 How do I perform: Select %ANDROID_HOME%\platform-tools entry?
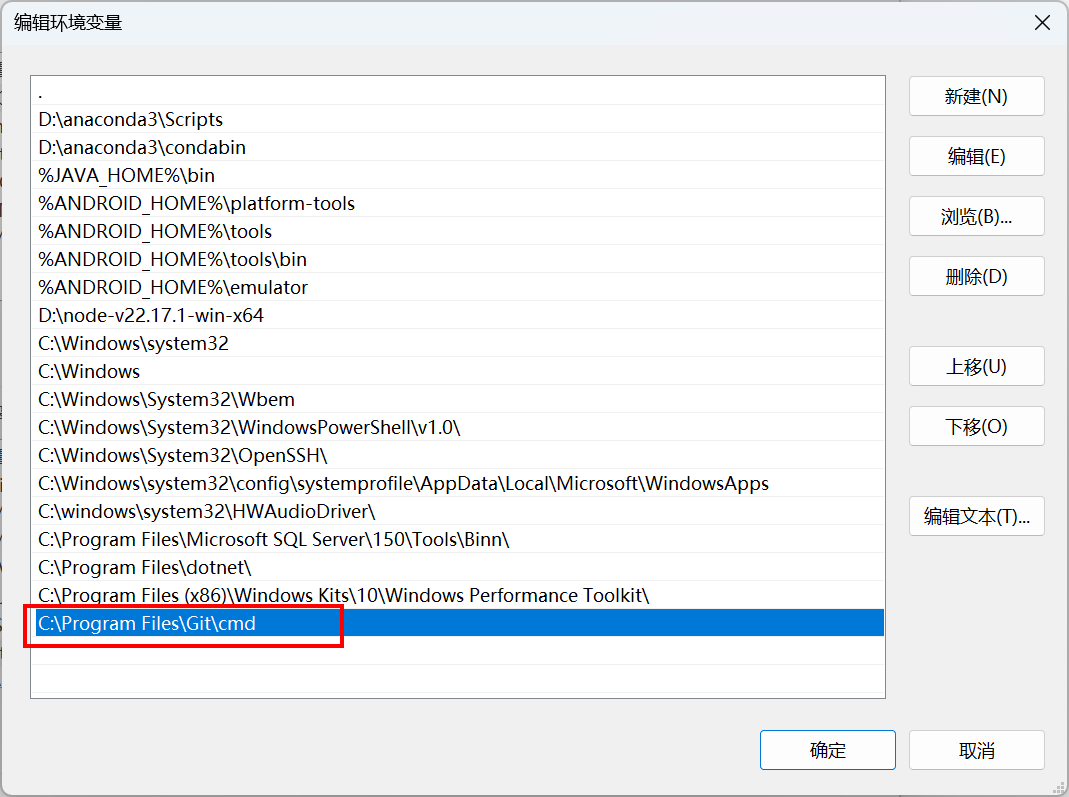(457, 203)
